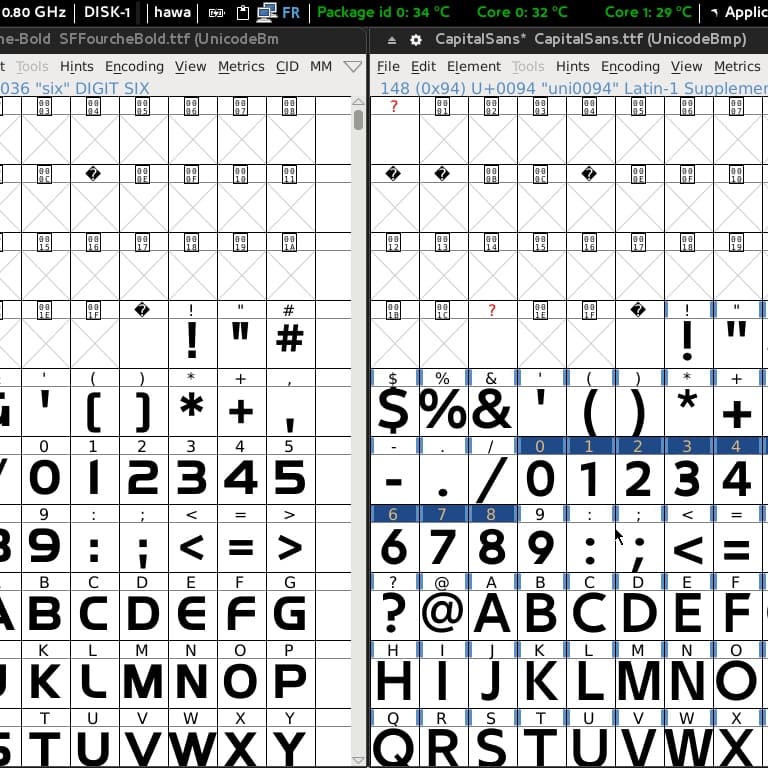
Task: Click the battery indicator in the top panel
Action: (x=216, y=13)
